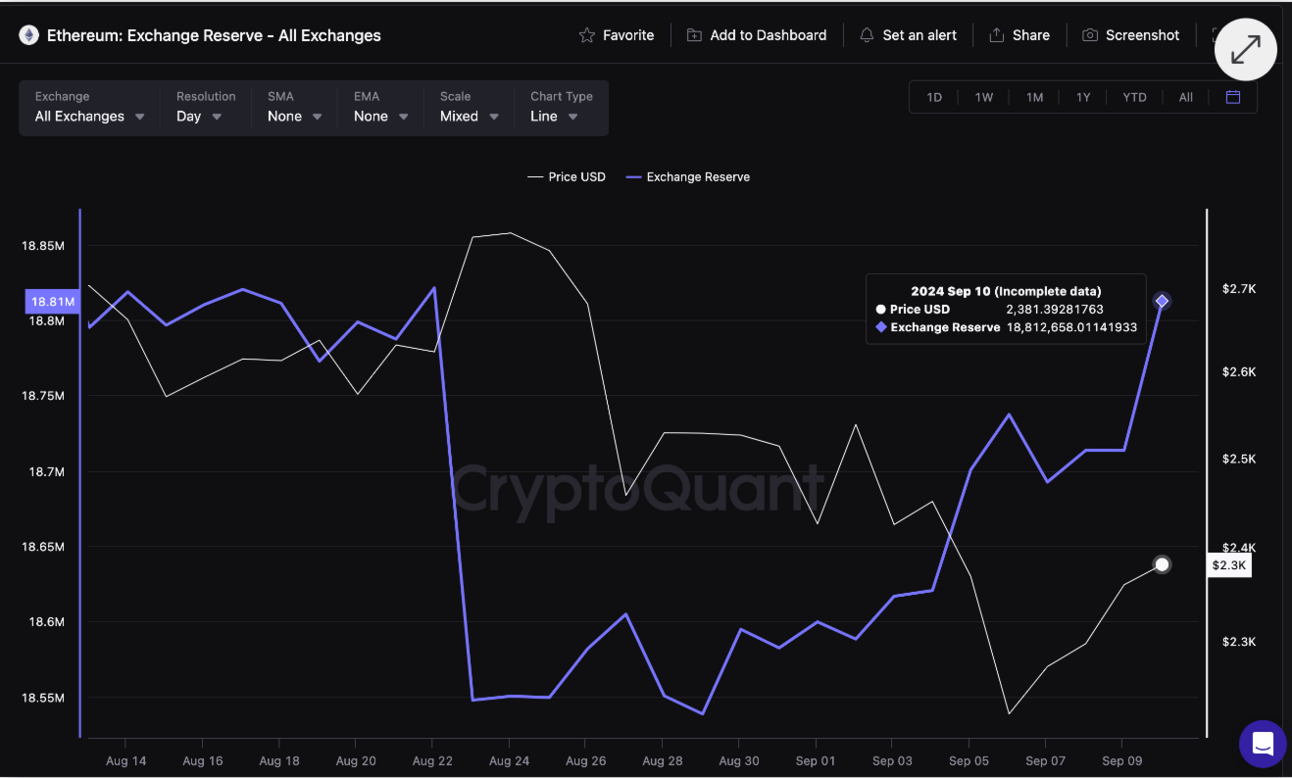Open the calendar date range picker
The height and width of the screenshot is (778, 1292).
(x=1233, y=97)
